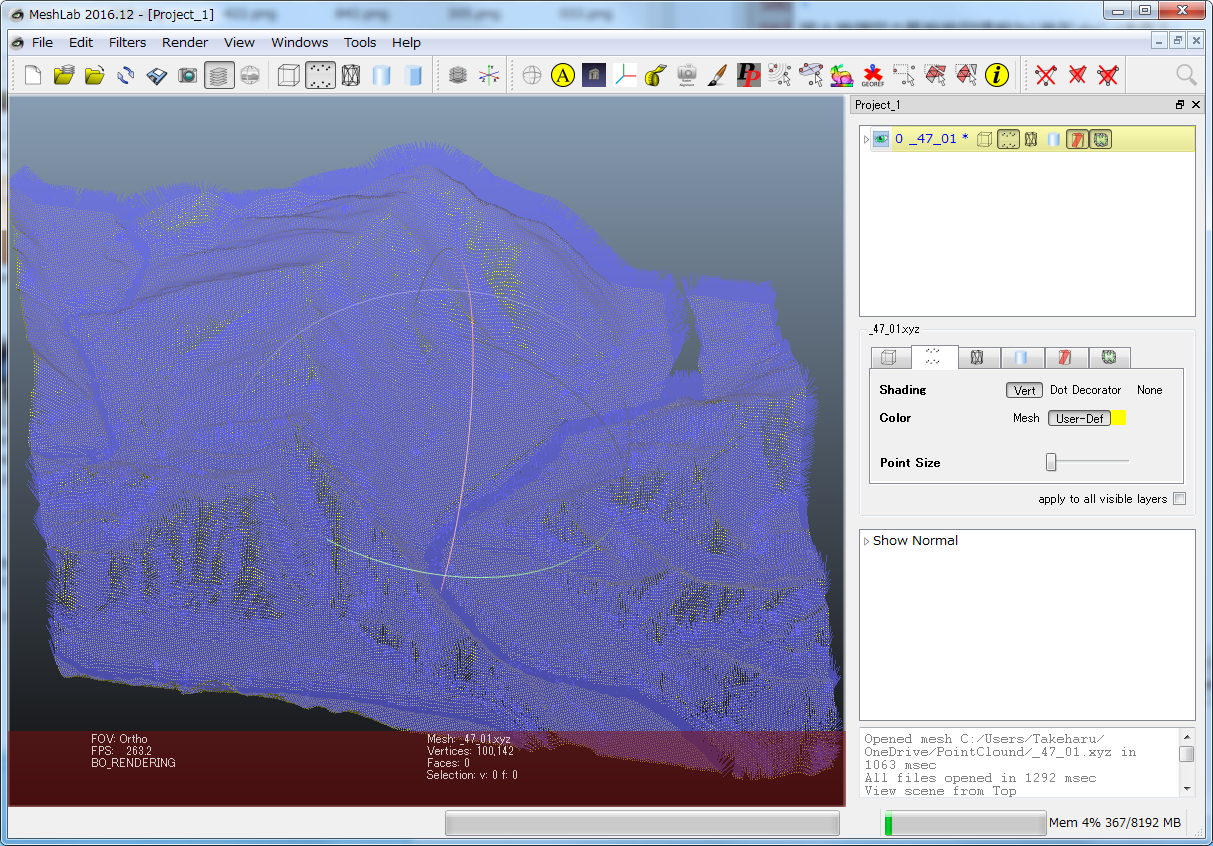Expand the _47_01 layer tree arrow
1213x846 pixels.
click(866, 140)
